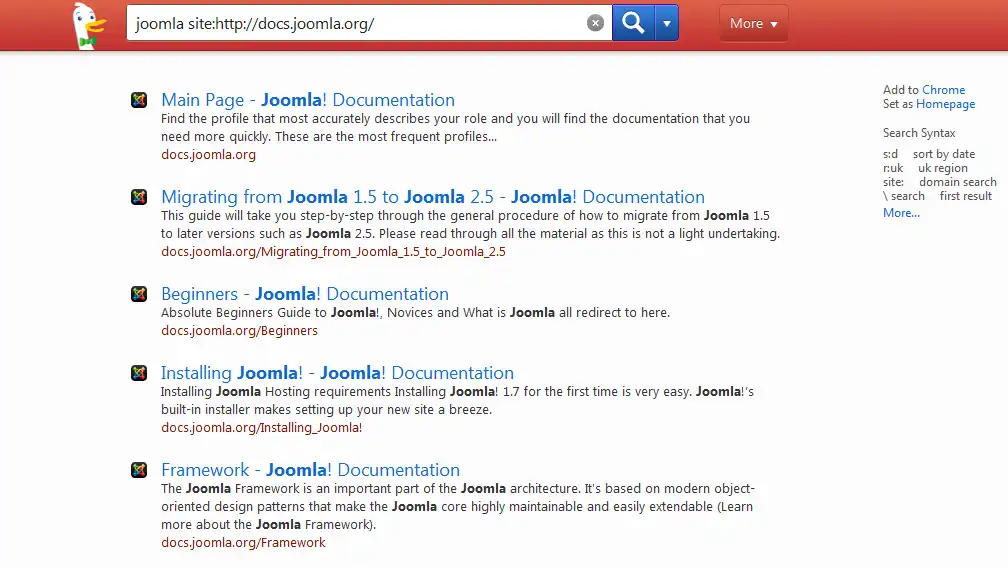Viewport: 1008px width, 568px height.
Task: Open the dropdown arrow beside the search button
Action: [667, 23]
